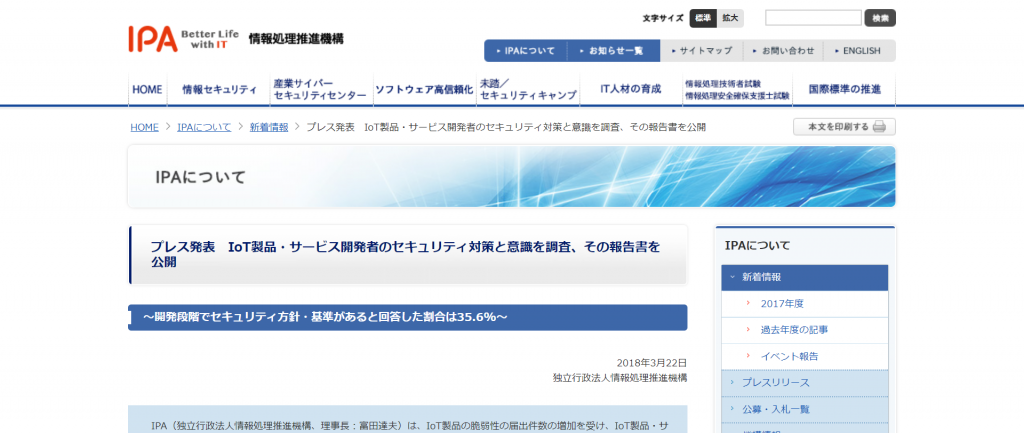Click HOME breadcrumb link
Viewport: 1024px width, 433px height.
click(x=144, y=127)
